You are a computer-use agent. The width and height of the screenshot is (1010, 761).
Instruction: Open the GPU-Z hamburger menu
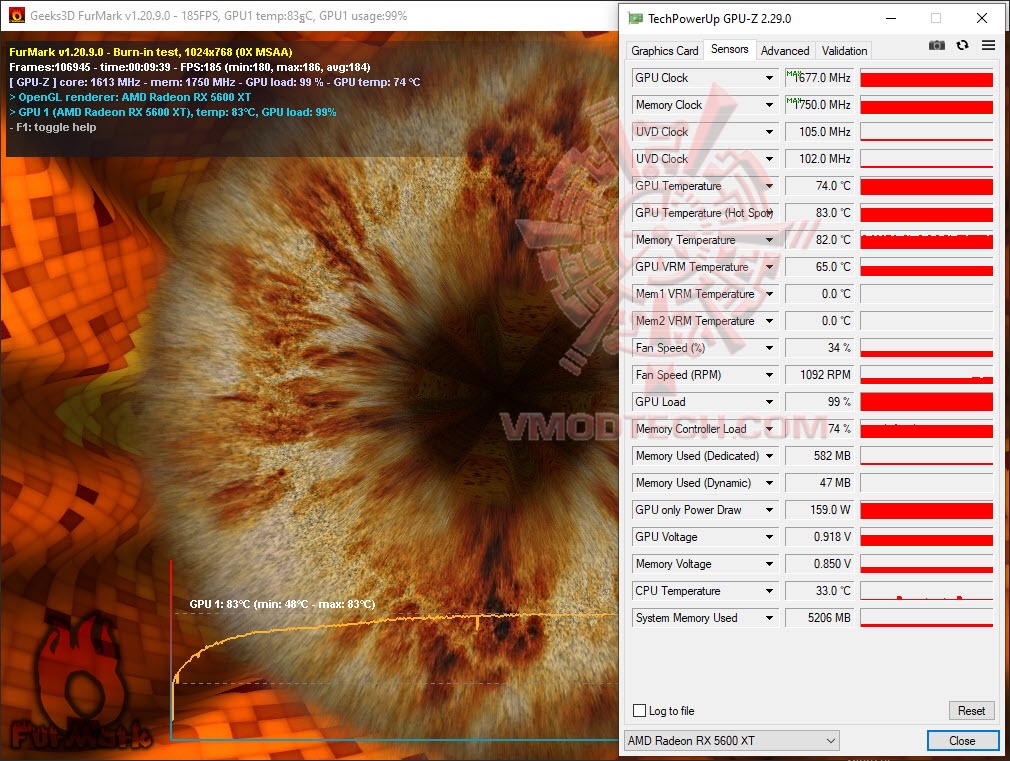988,45
